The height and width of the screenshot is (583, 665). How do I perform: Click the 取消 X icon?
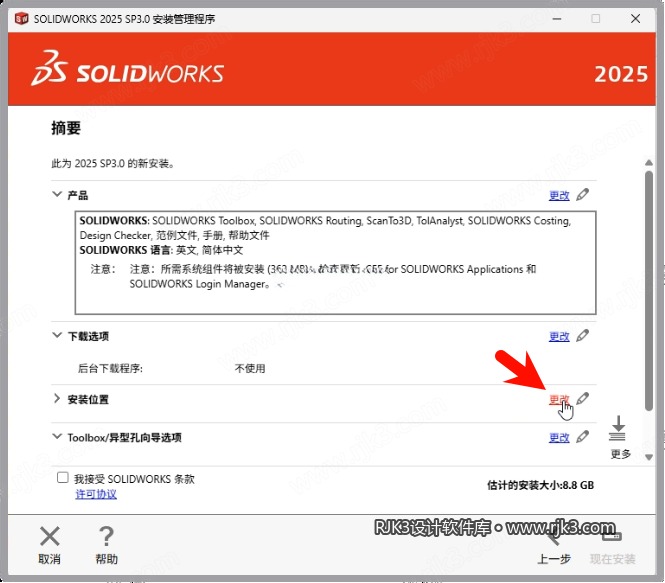[50, 536]
